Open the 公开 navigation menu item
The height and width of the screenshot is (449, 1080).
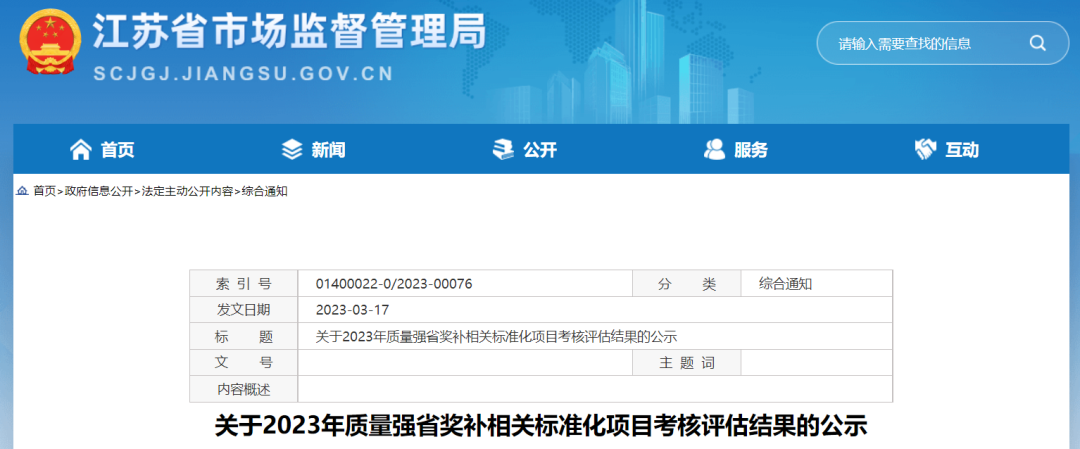tap(525, 149)
